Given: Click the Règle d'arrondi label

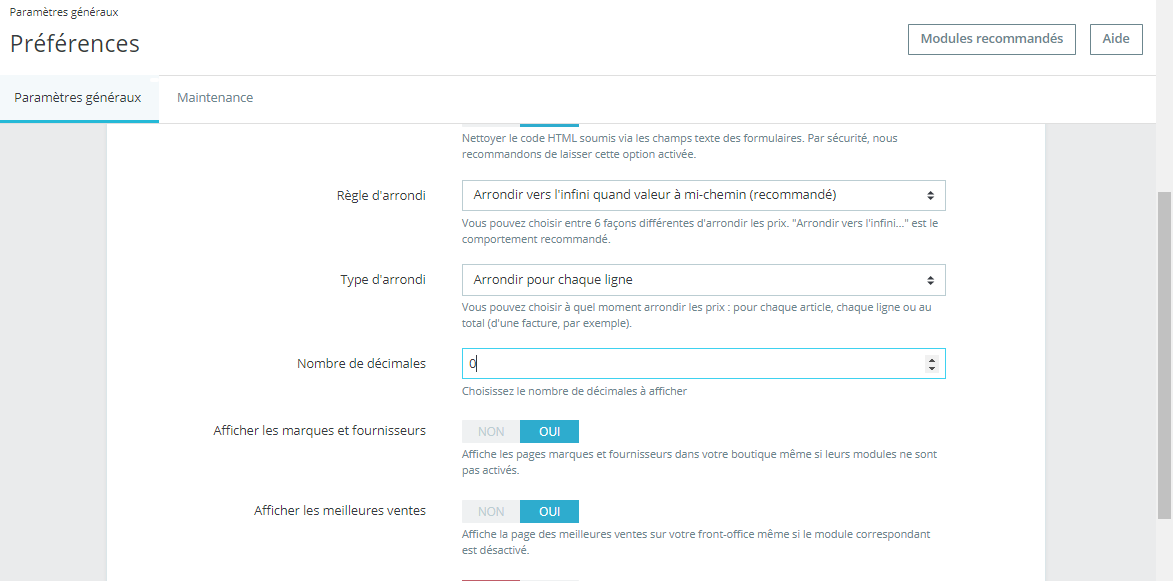Looking at the screenshot, I should (x=381, y=195).
